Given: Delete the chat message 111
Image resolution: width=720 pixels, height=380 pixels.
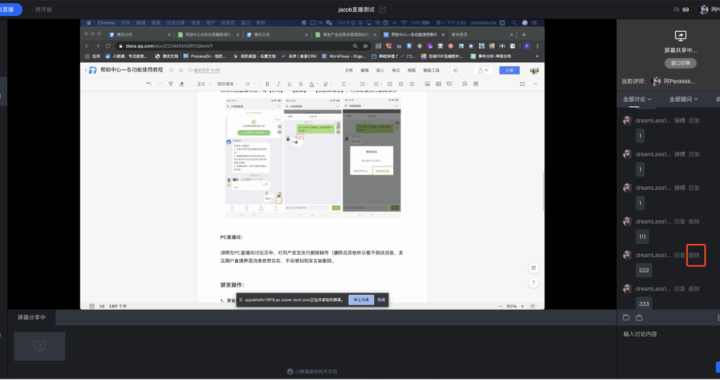Looking at the screenshot, I should coord(694,222).
